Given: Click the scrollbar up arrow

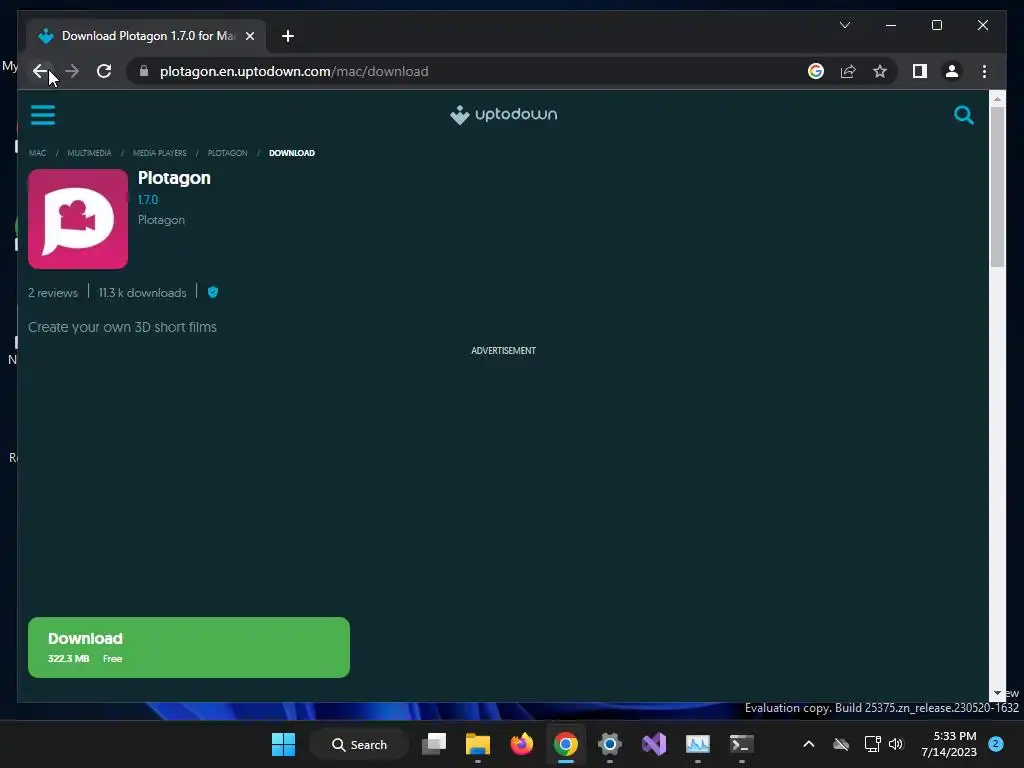Looking at the screenshot, I should pos(997,99).
